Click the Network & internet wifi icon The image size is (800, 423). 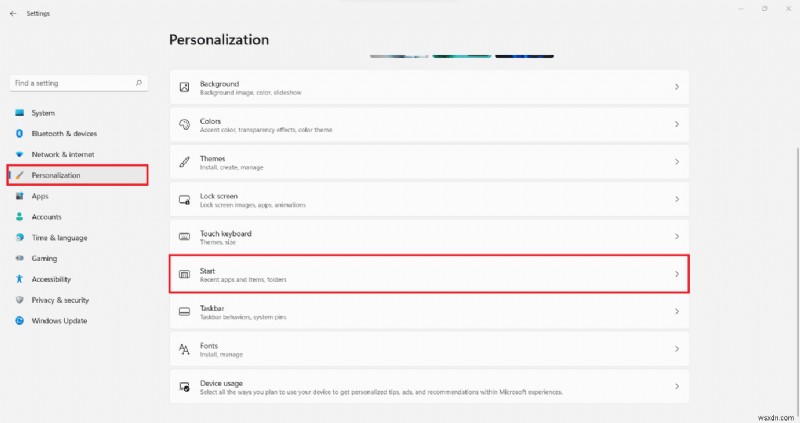[x=19, y=154]
